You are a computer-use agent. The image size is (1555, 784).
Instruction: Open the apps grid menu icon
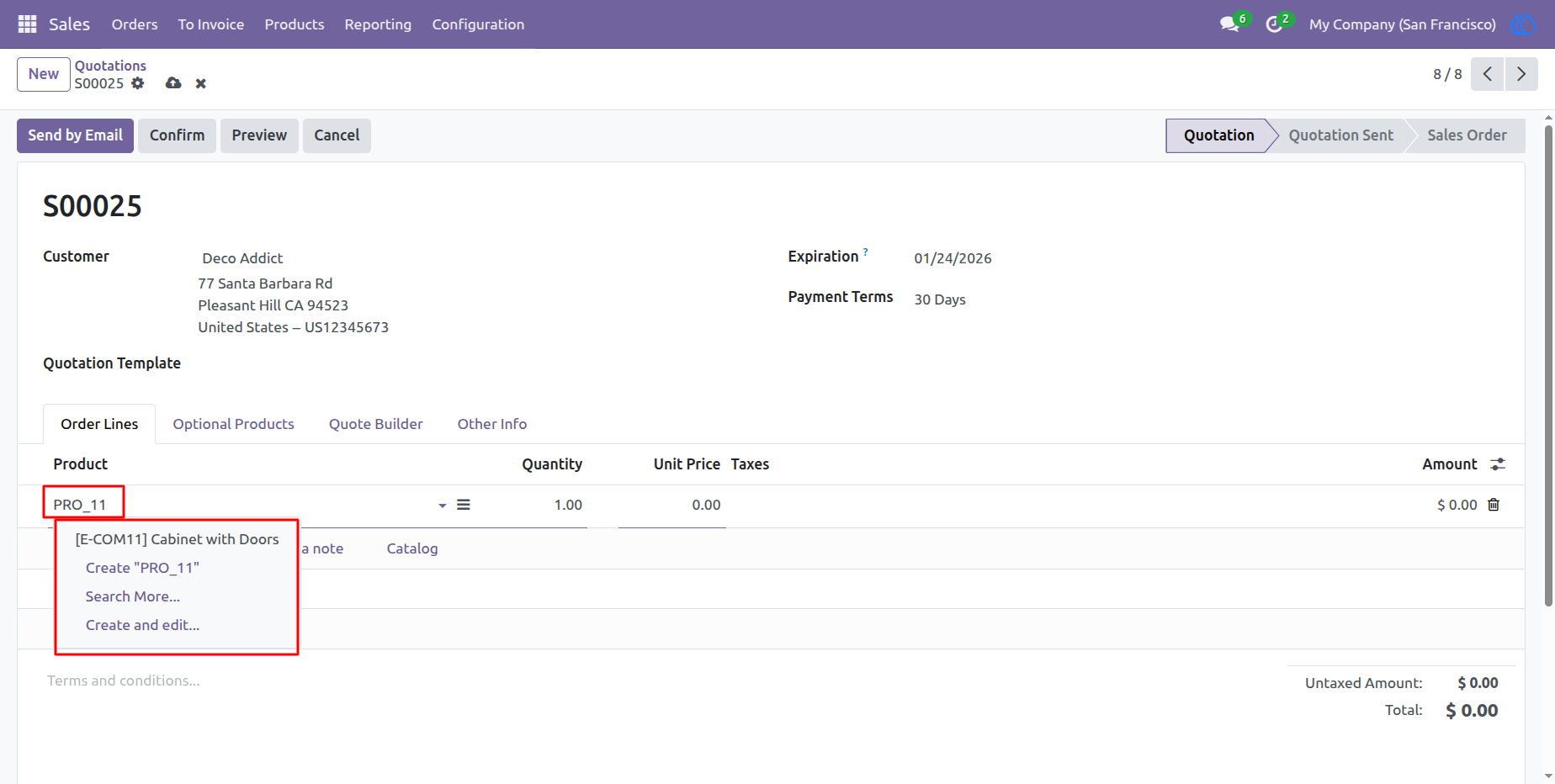click(27, 24)
